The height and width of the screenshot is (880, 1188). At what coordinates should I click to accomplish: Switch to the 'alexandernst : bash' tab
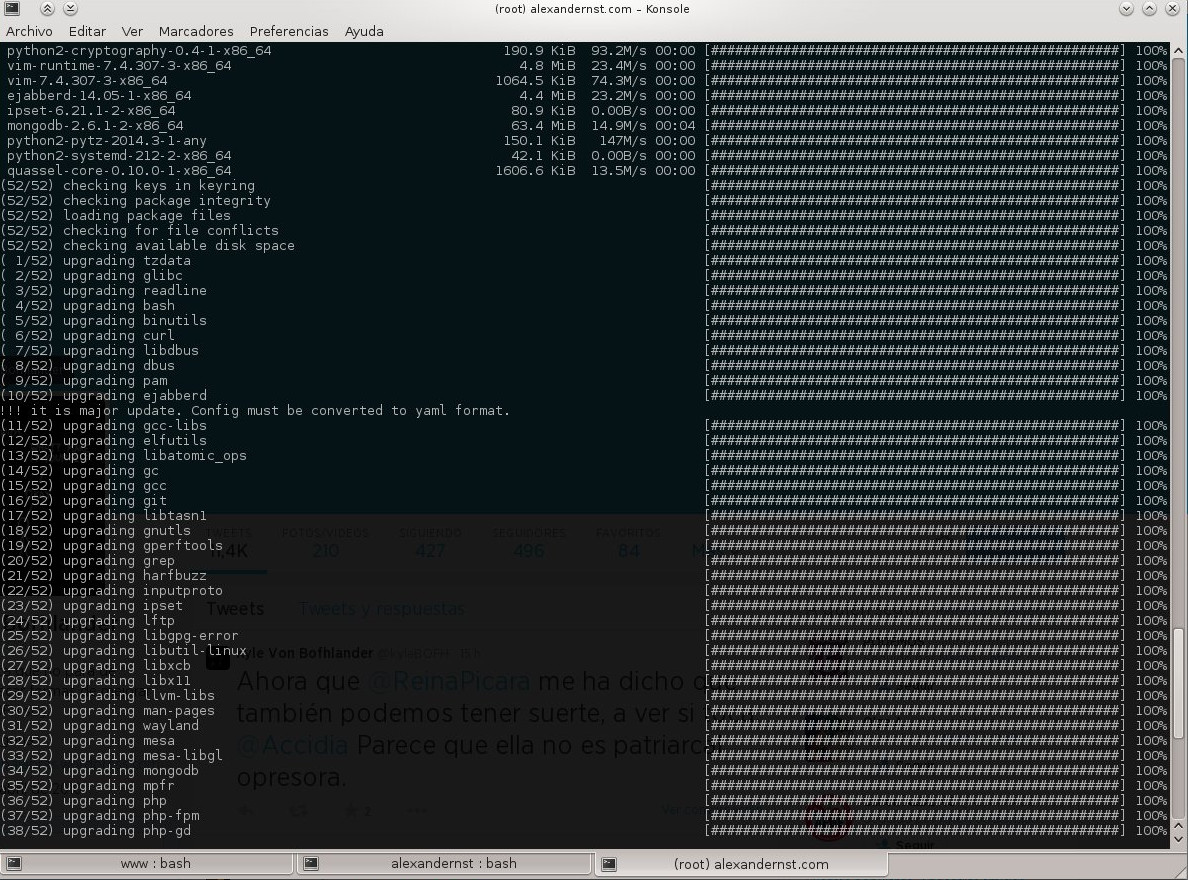445,863
